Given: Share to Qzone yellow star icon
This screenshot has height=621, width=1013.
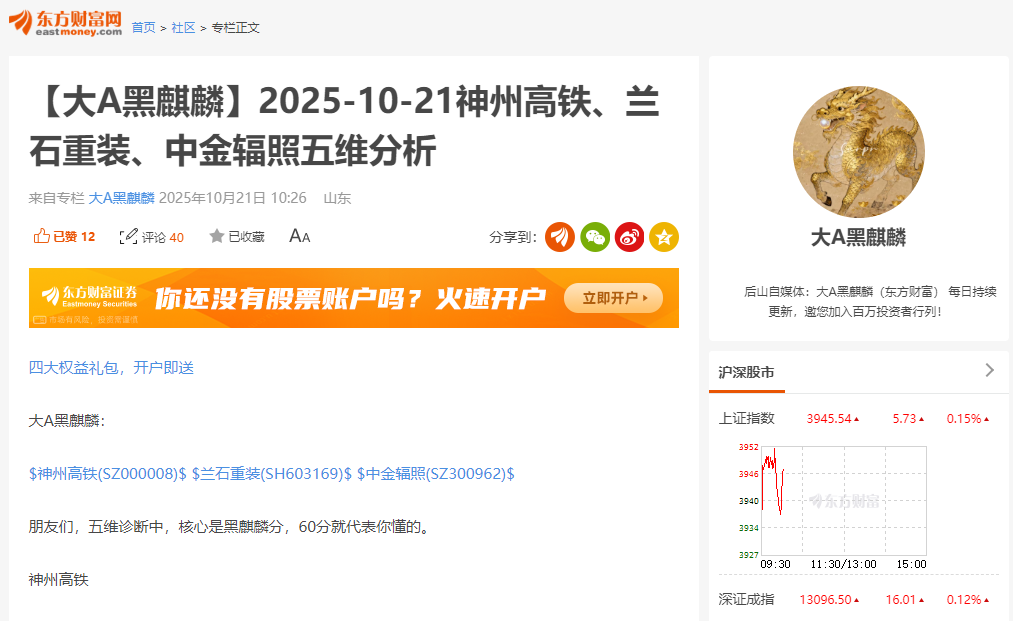Looking at the screenshot, I should [664, 237].
